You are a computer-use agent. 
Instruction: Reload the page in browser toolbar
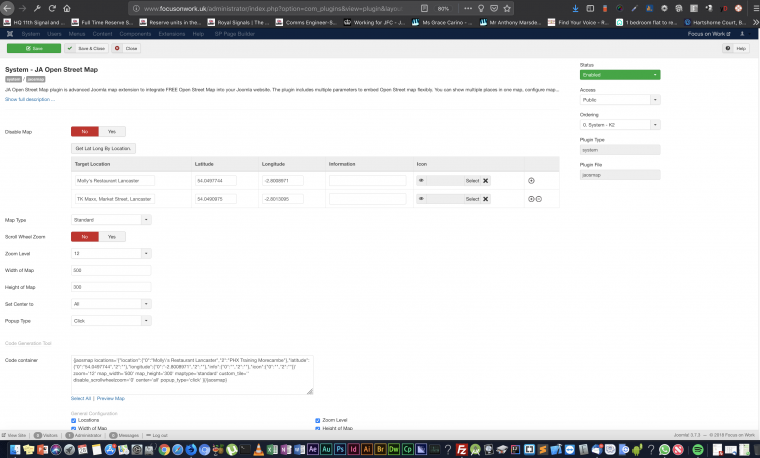point(52,8)
